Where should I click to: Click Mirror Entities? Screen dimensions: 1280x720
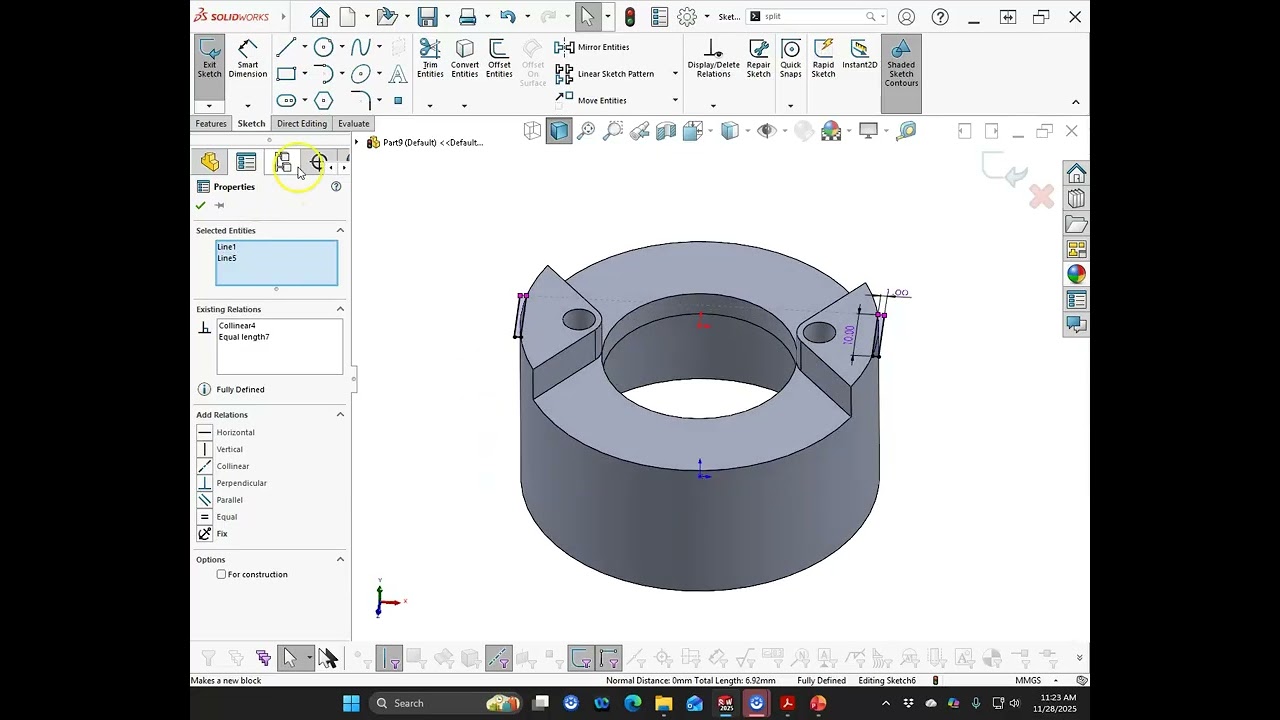point(592,47)
